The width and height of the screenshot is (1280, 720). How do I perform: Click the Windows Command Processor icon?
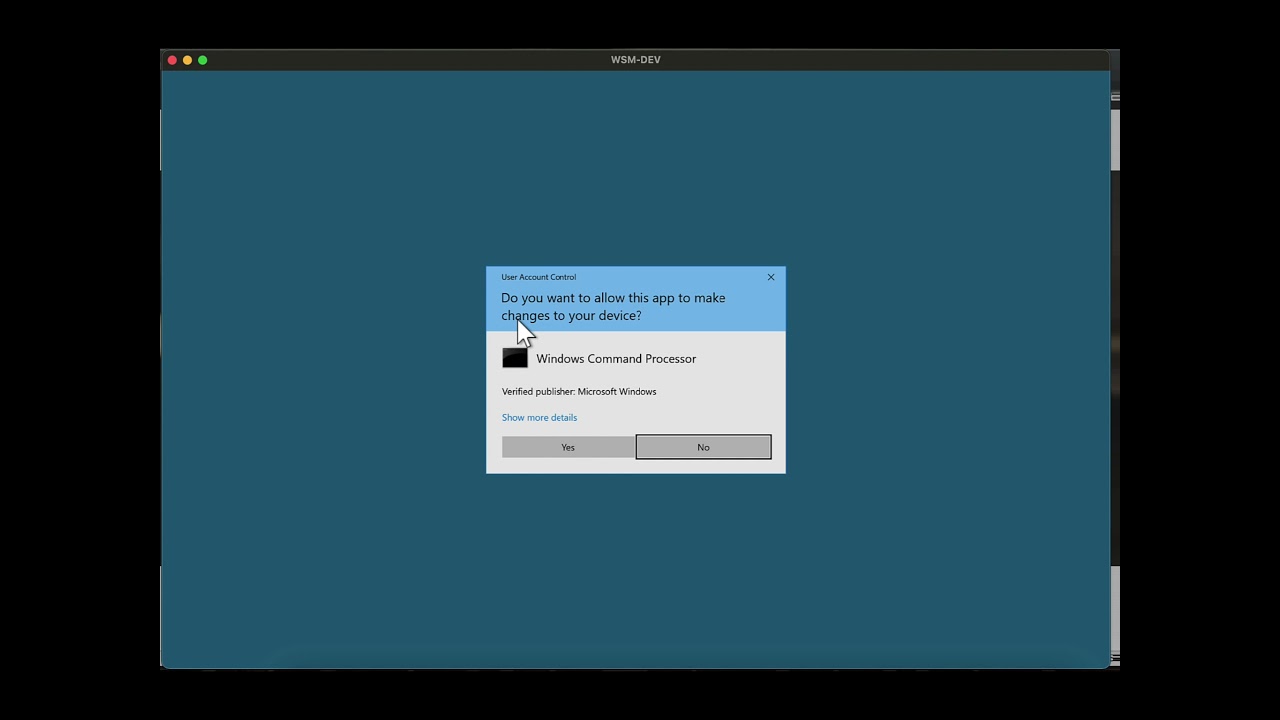pos(515,358)
